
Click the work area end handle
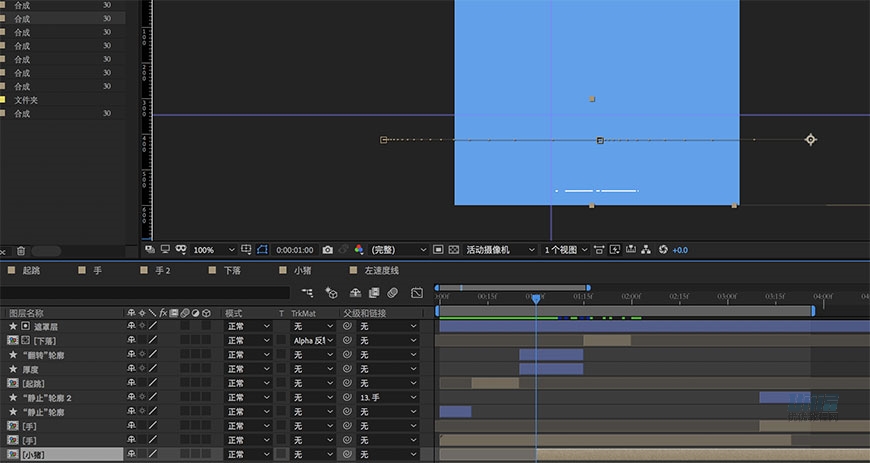pos(813,311)
